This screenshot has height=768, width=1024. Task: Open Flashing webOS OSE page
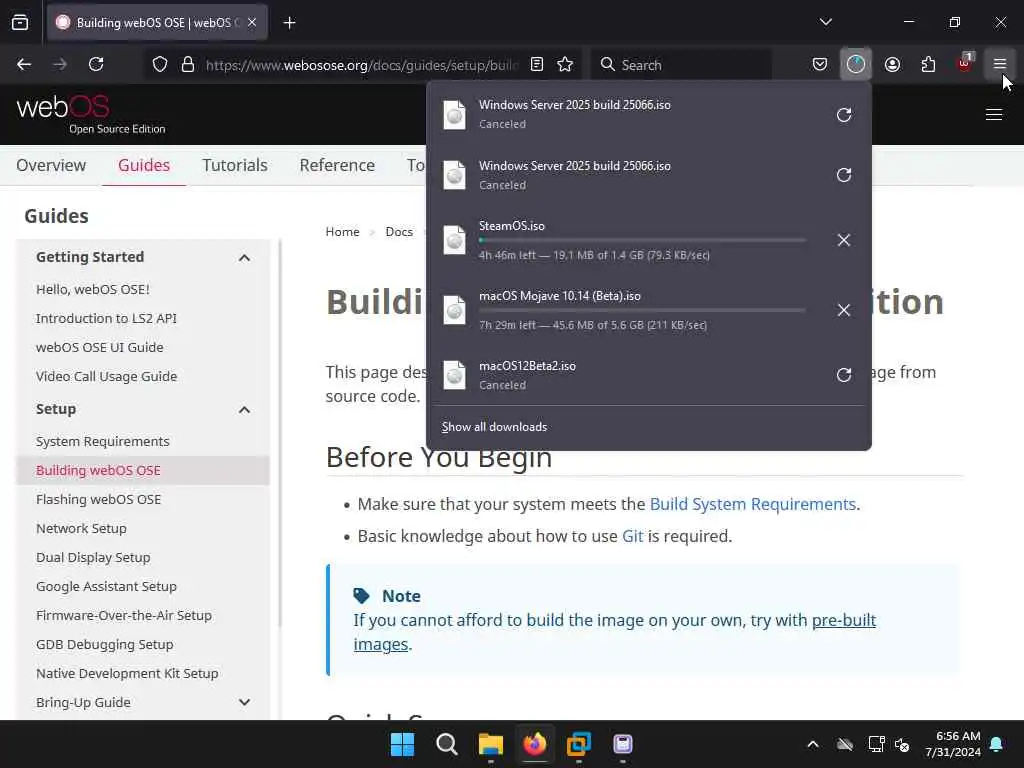coord(99,499)
